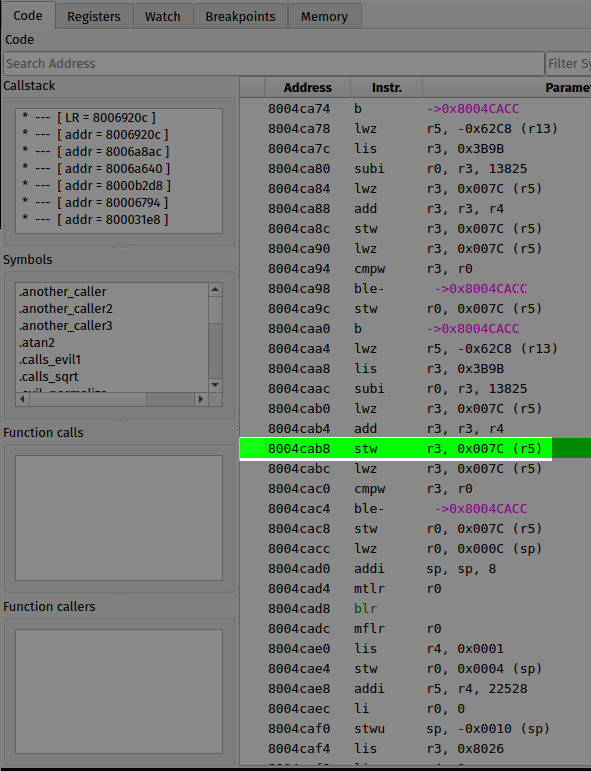Click the symbols list scroll-up arrow
The height and width of the screenshot is (771, 591).
(215, 289)
